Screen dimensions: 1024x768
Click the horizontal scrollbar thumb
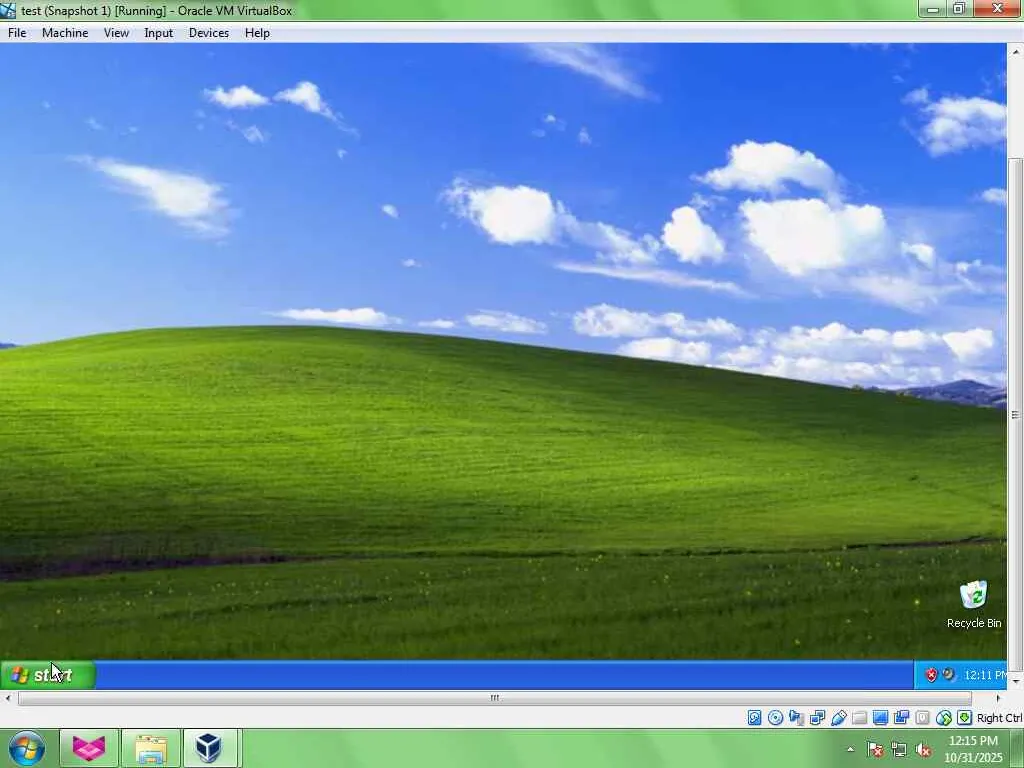494,698
